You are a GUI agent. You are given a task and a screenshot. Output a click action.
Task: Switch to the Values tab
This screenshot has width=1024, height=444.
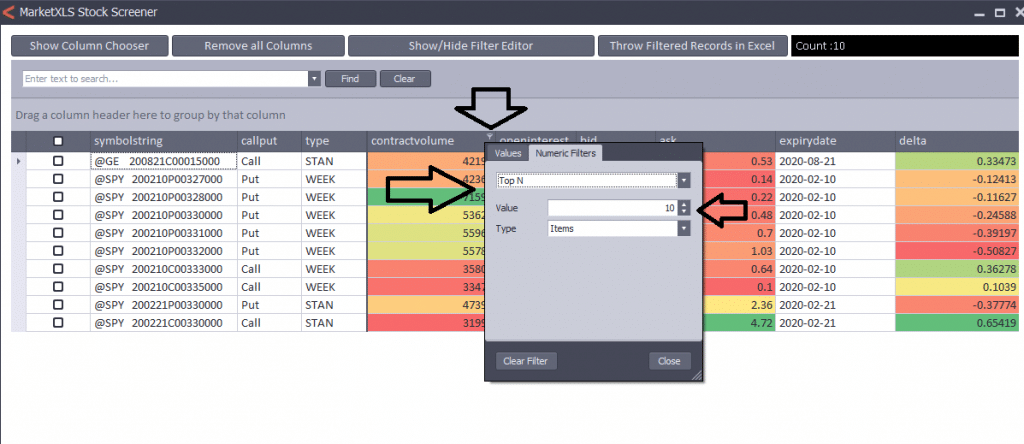point(508,153)
